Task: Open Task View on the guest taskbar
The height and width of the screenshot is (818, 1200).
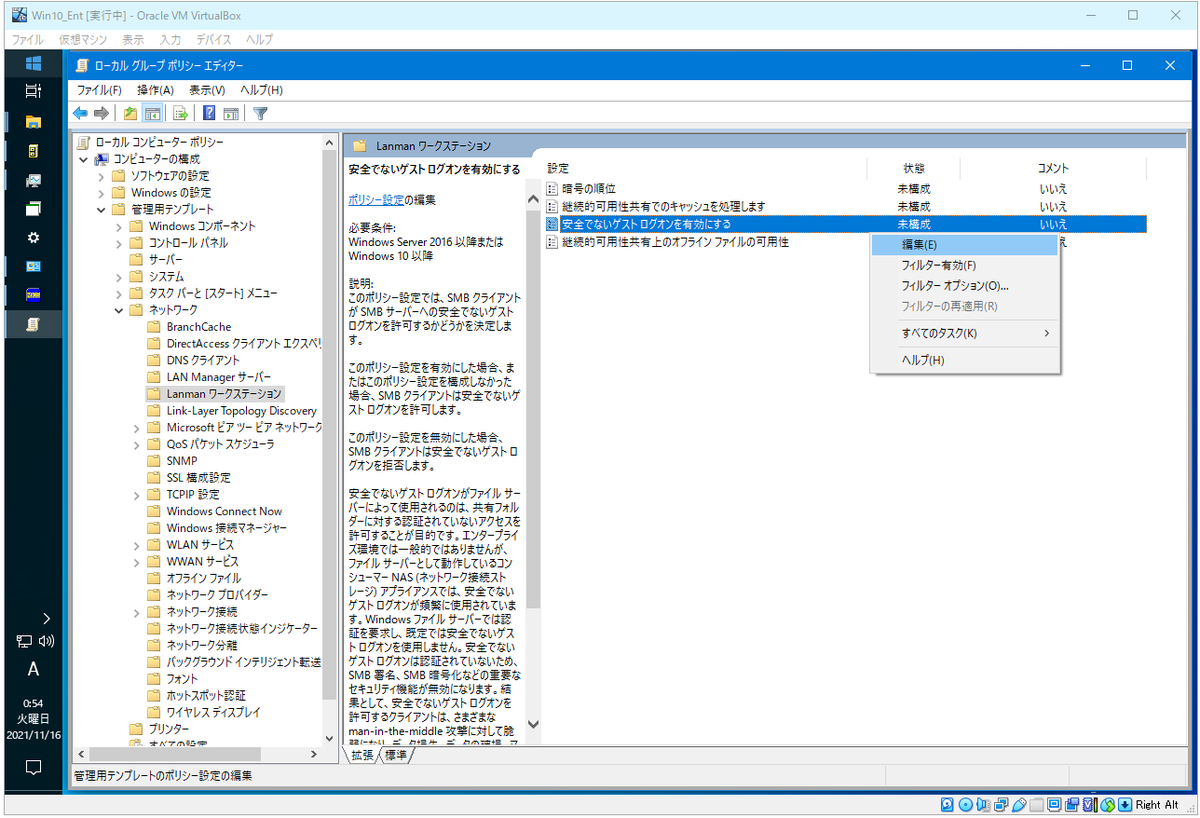Action: pos(33,91)
